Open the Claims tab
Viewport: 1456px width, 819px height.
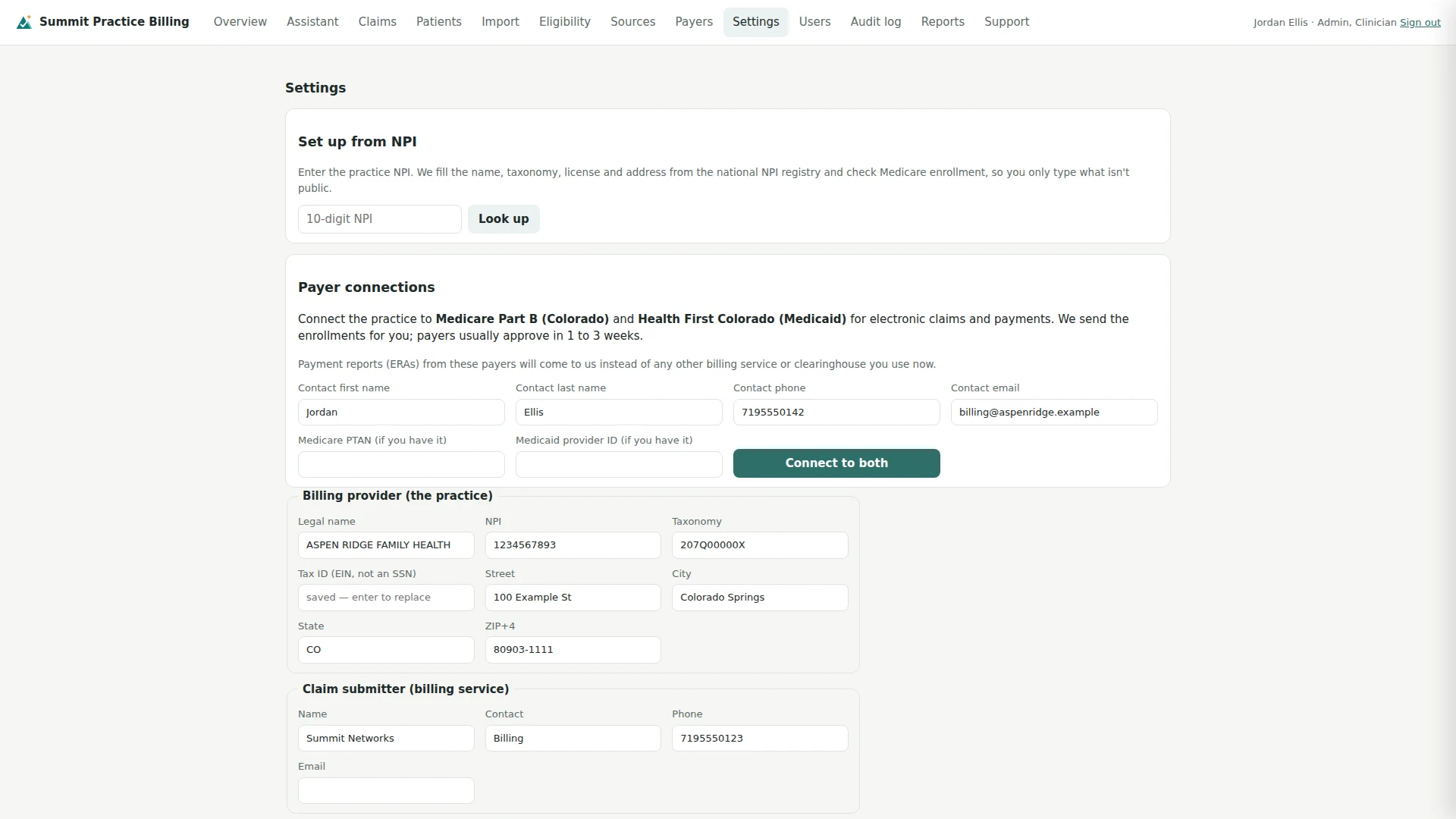pyautogui.click(x=377, y=22)
